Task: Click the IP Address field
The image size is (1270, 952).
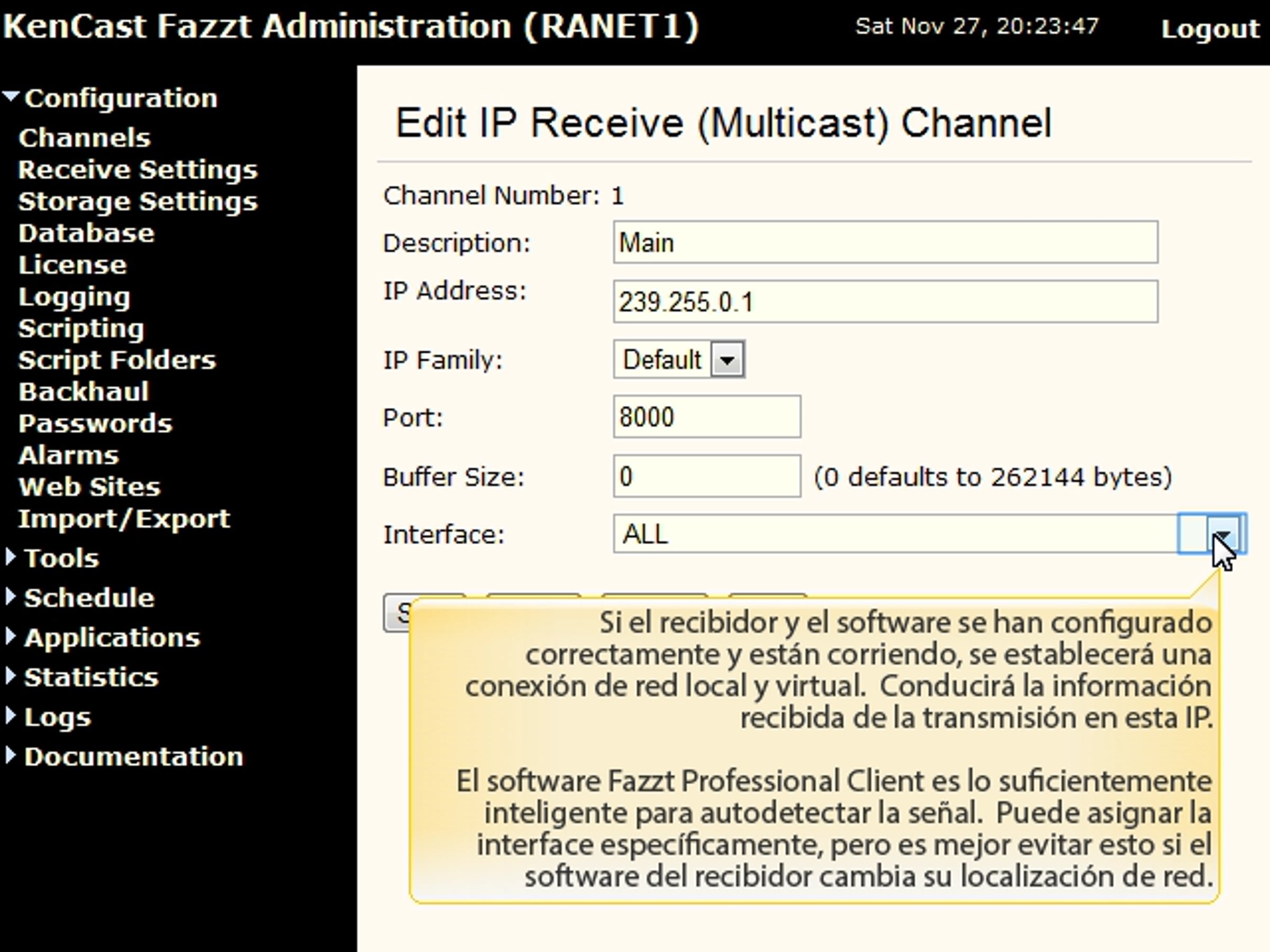Action: click(x=885, y=302)
